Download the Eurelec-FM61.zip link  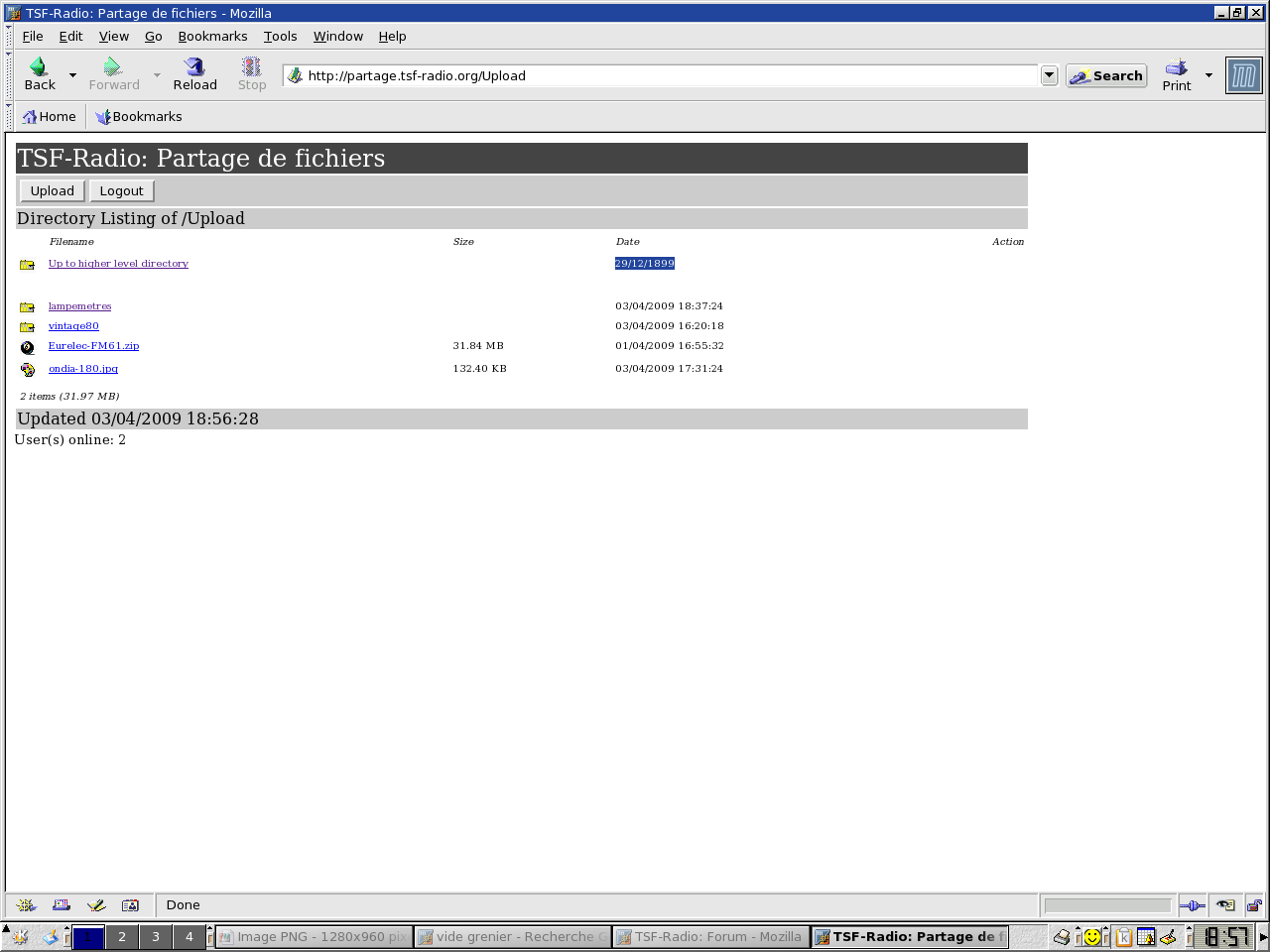(x=93, y=346)
